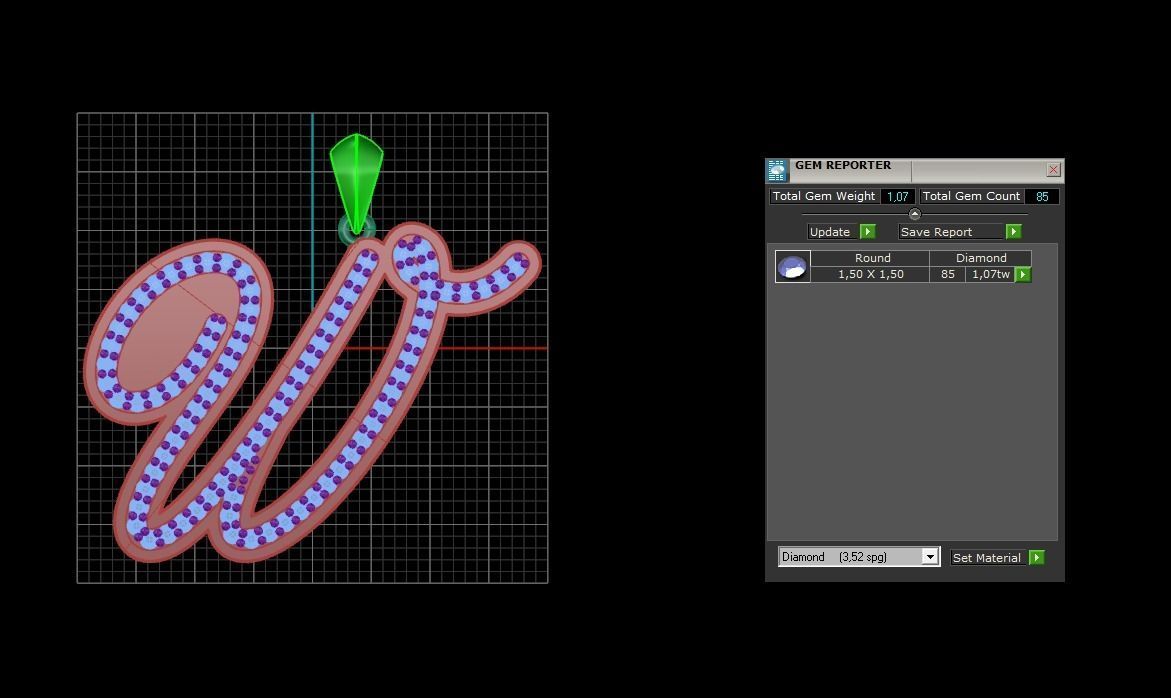Open the Diamond (3,52 spg) material dropdown

[x=858, y=557]
